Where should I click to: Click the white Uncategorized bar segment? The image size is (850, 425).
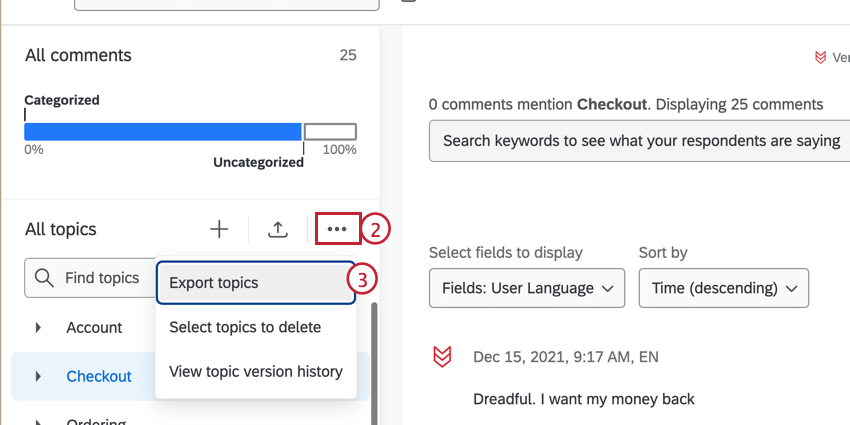[330, 132]
